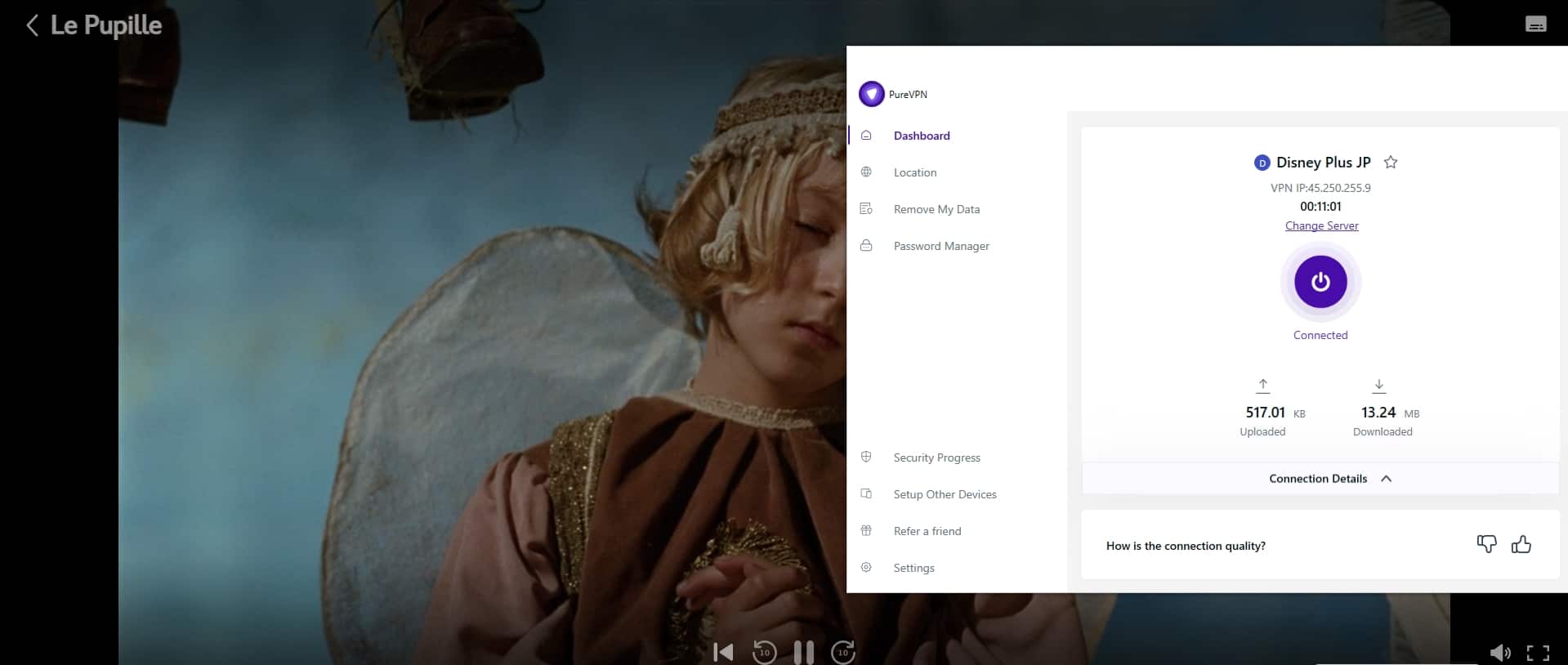Viewport: 1568px width, 665px height.
Task: Click the PureVPN logo
Action: [x=871, y=94]
